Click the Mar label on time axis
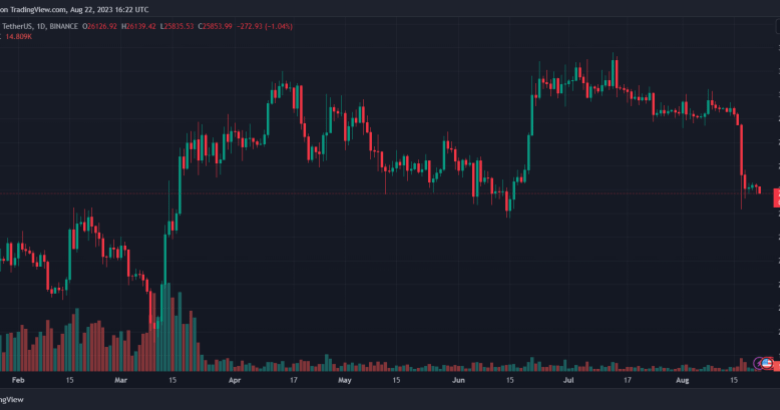This screenshot has width=780, height=410. click(x=121, y=381)
